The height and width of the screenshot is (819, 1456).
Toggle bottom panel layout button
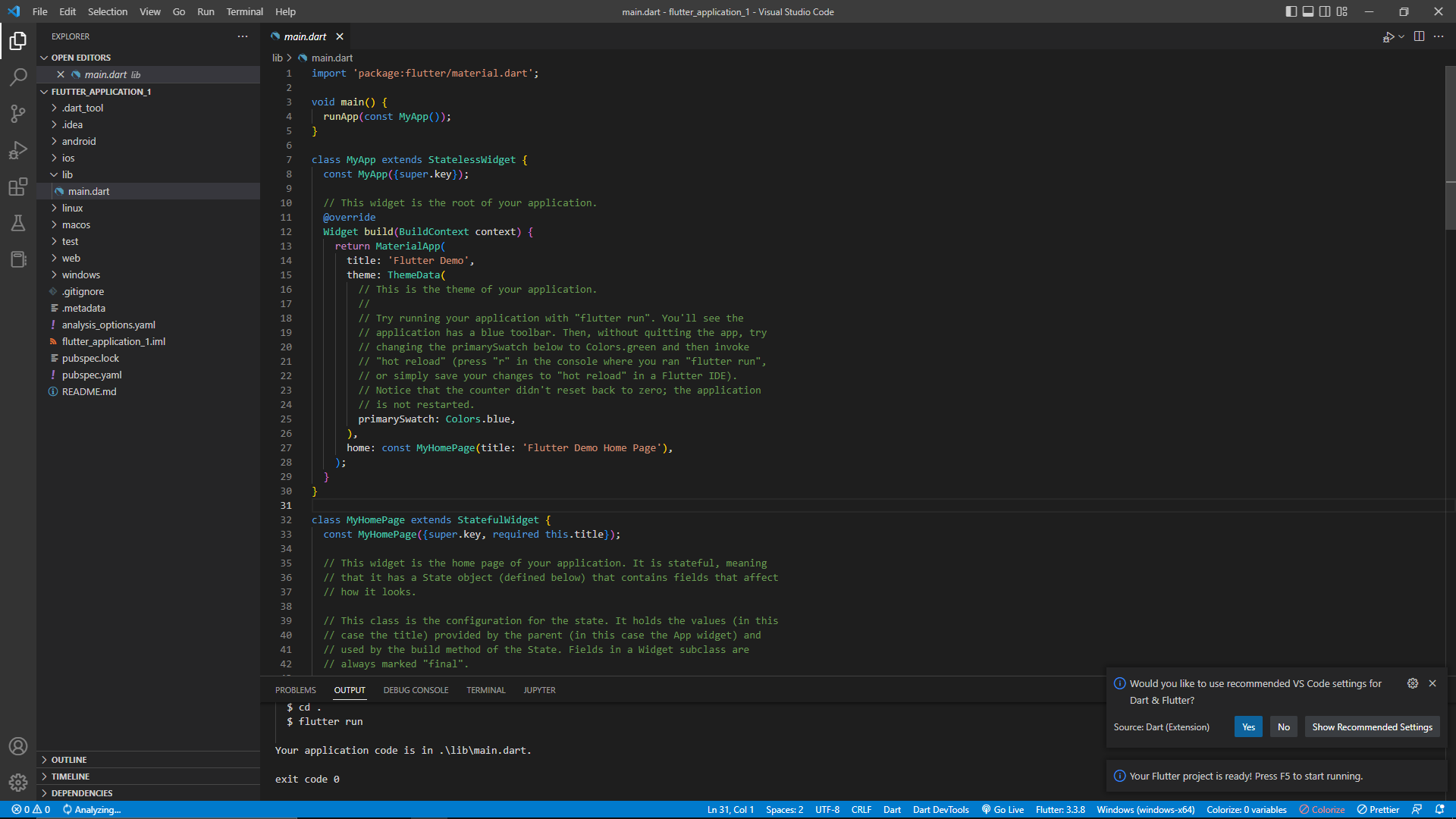point(1308,11)
